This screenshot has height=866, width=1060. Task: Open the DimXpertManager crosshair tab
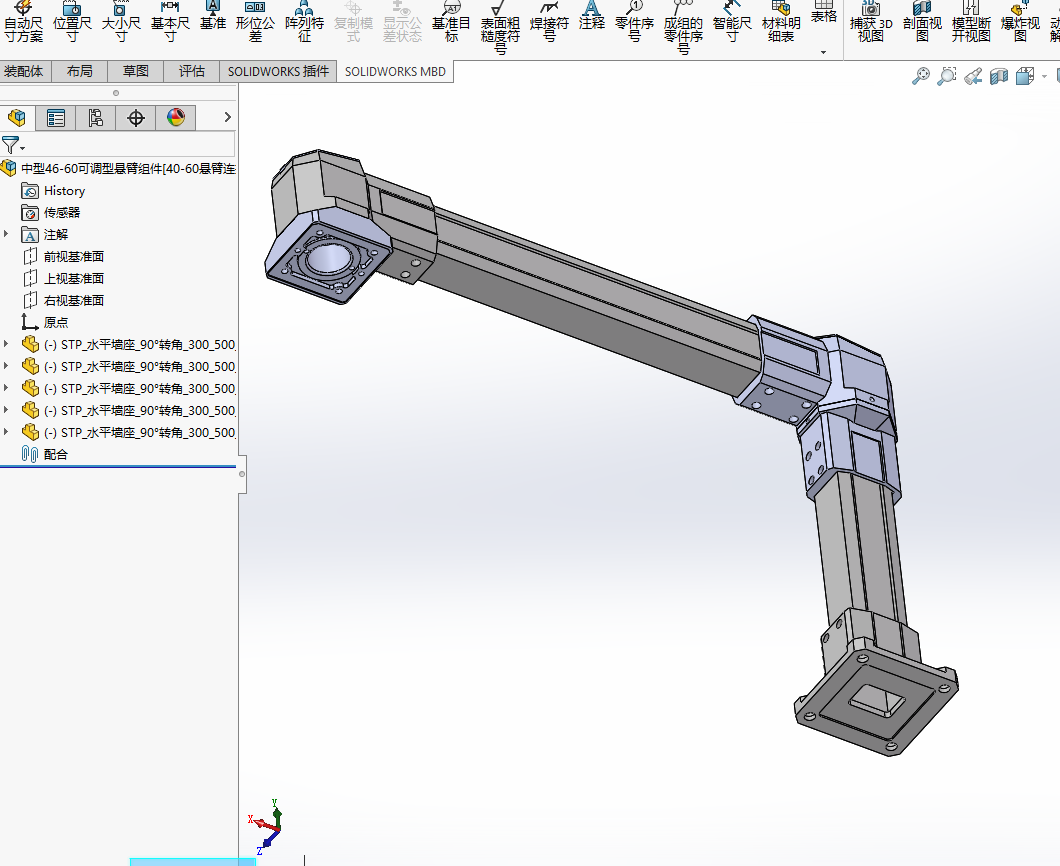136,118
